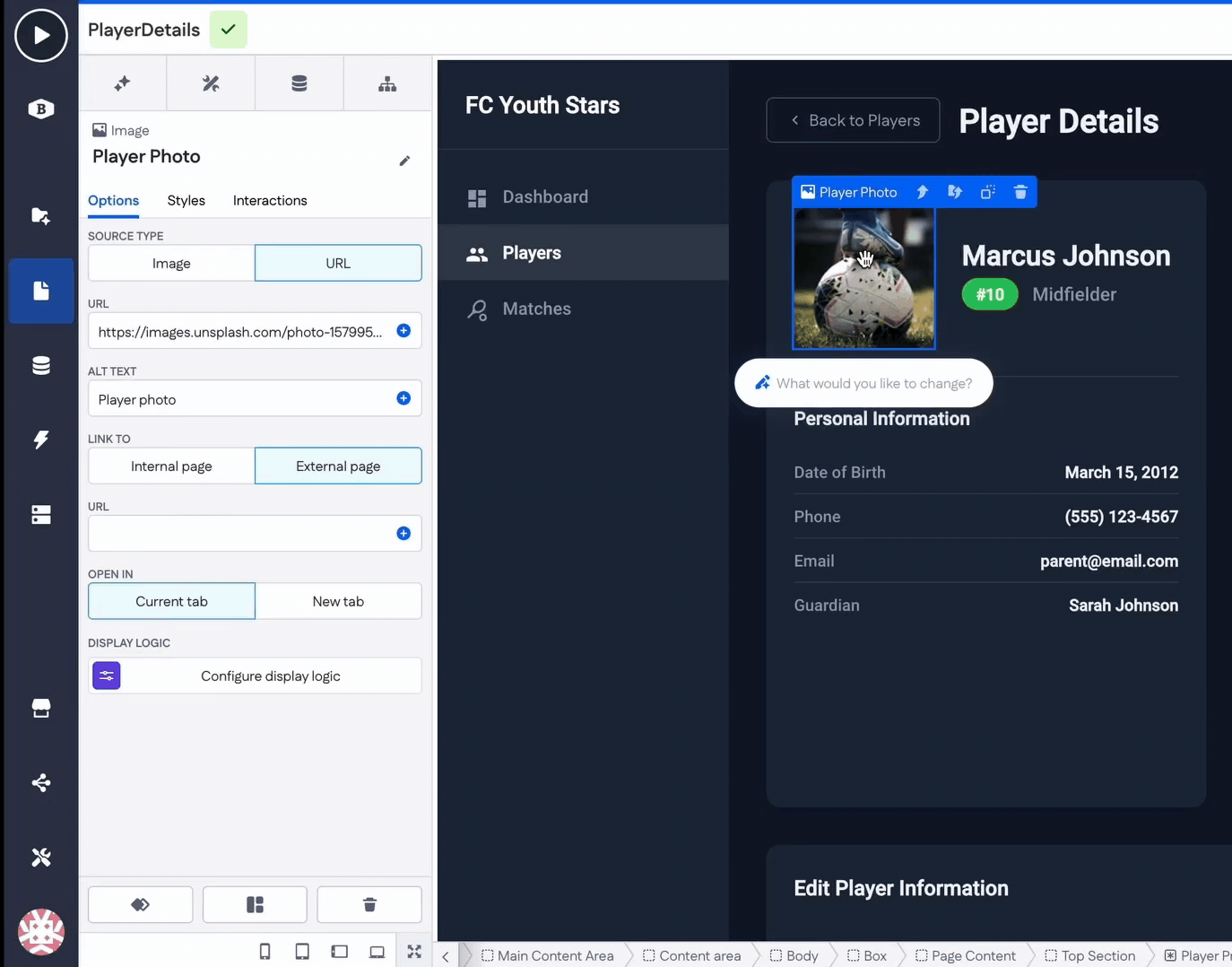Screen dimensions: 1232x967
Task: Click the preview play button
Action: (41, 36)
